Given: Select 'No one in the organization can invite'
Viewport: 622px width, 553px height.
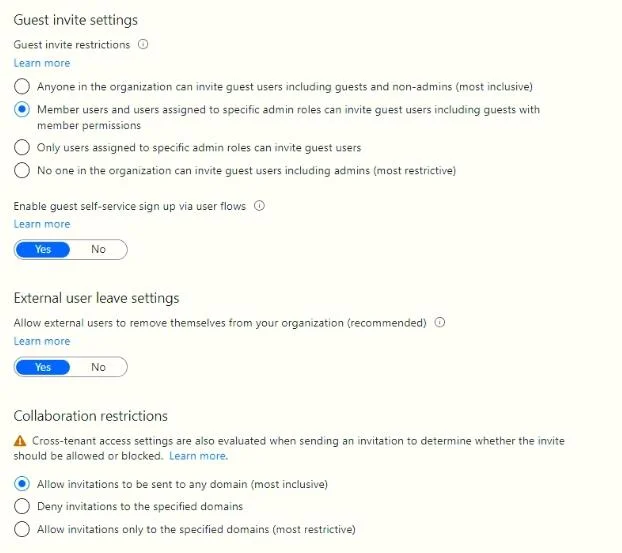Looking at the screenshot, I should (x=22, y=170).
